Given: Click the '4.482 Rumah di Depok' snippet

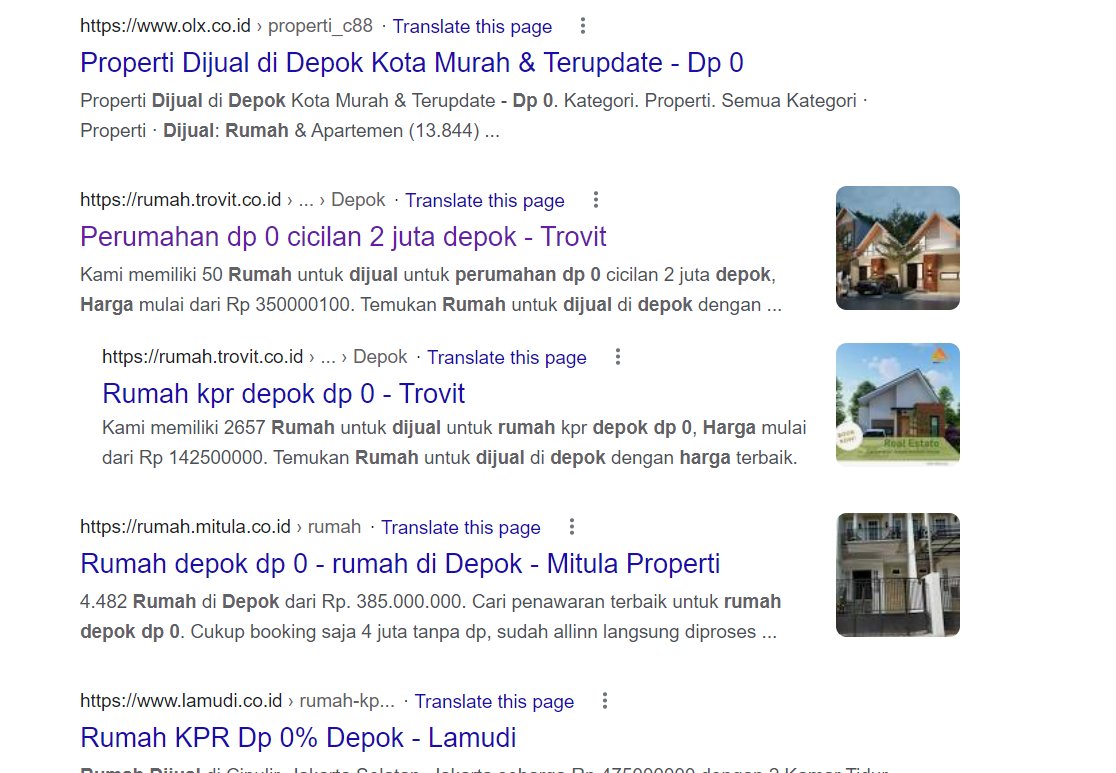Looking at the screenshot, I should (431, 616).
